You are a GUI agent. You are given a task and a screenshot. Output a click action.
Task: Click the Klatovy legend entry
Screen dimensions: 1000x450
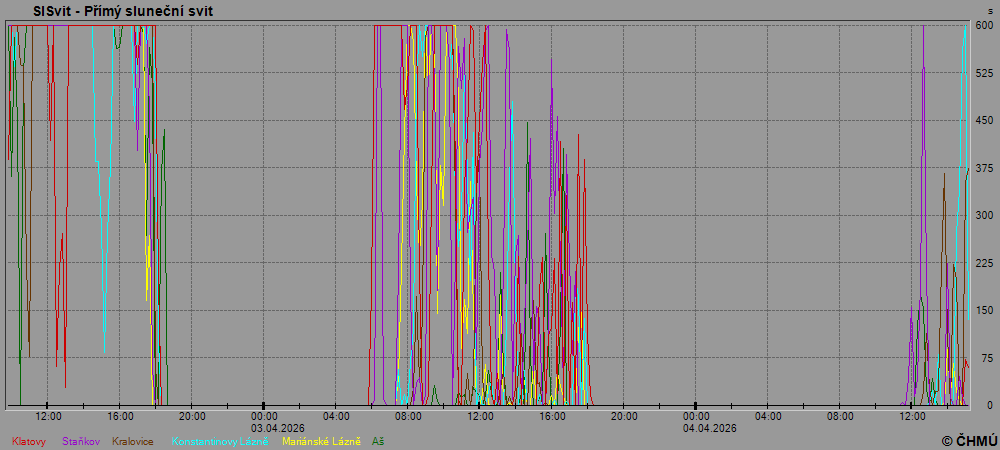(x=29, y=441)
